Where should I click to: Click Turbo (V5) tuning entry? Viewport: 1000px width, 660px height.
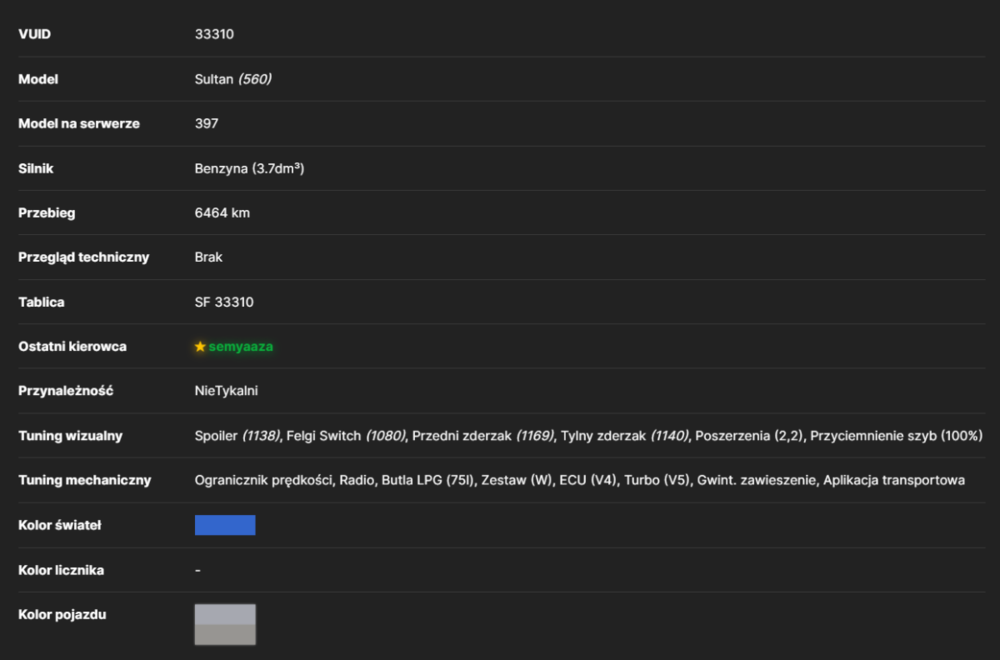(x=657, y=480)
